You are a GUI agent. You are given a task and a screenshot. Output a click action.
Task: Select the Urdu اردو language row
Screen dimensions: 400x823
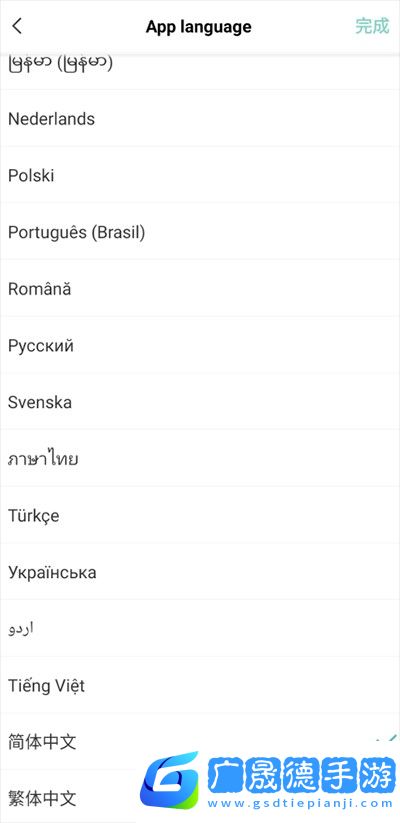coord(200,628)
